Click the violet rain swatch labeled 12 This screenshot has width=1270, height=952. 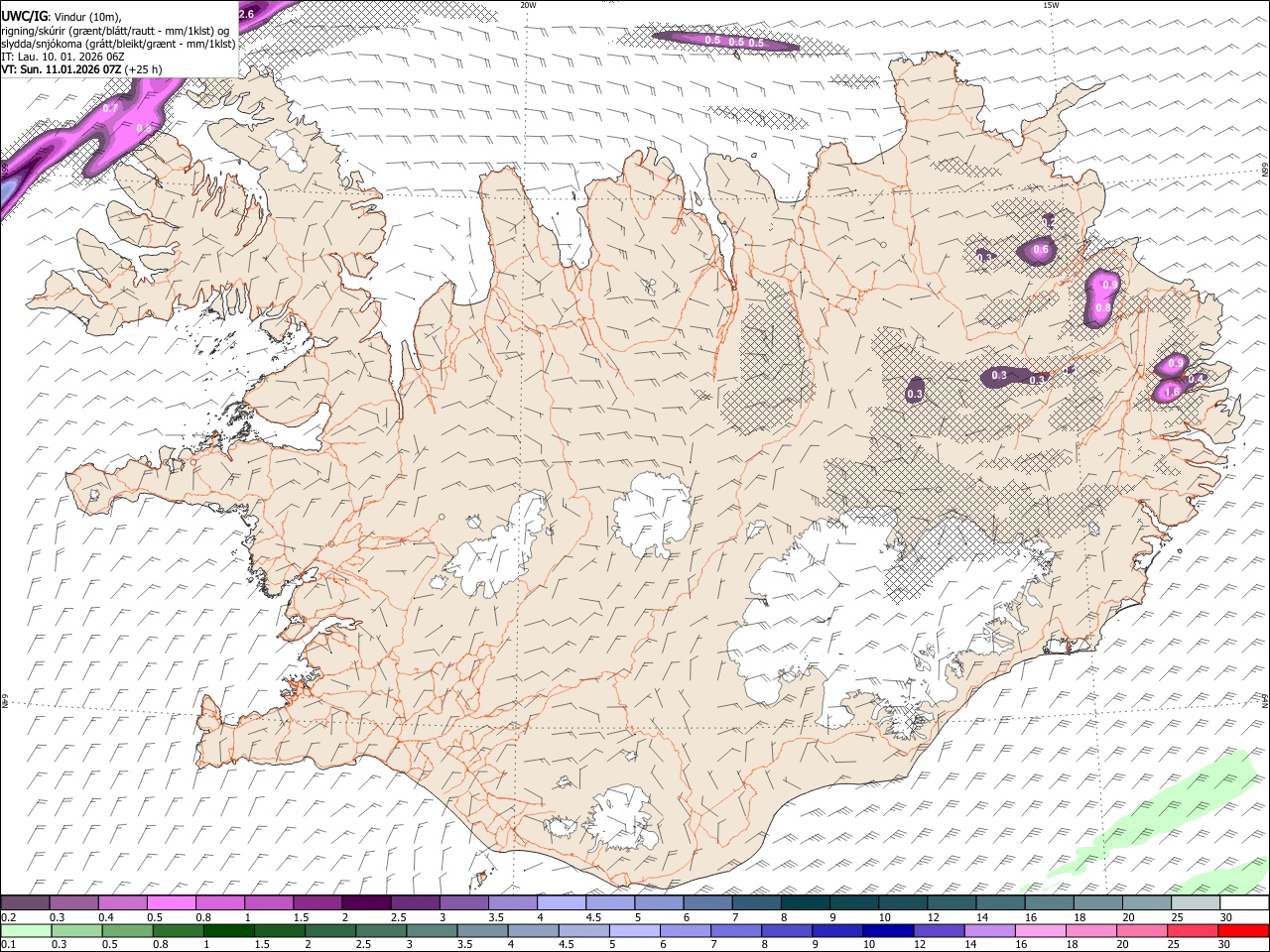point(938,930)
